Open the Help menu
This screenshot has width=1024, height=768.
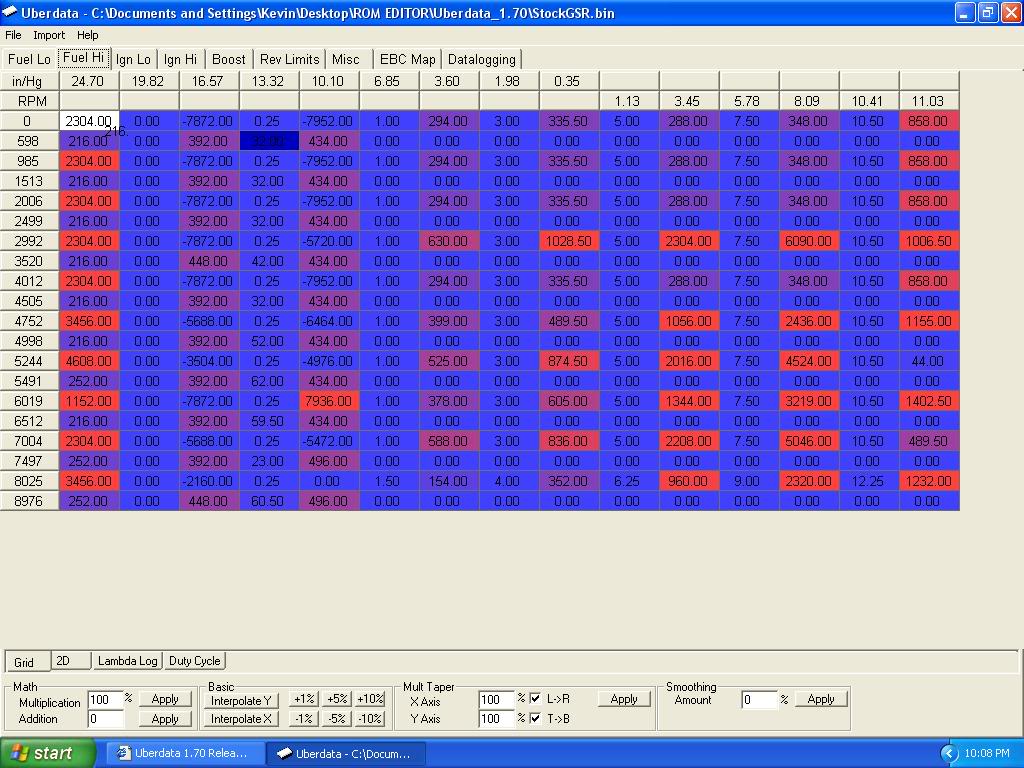(88, 35)
